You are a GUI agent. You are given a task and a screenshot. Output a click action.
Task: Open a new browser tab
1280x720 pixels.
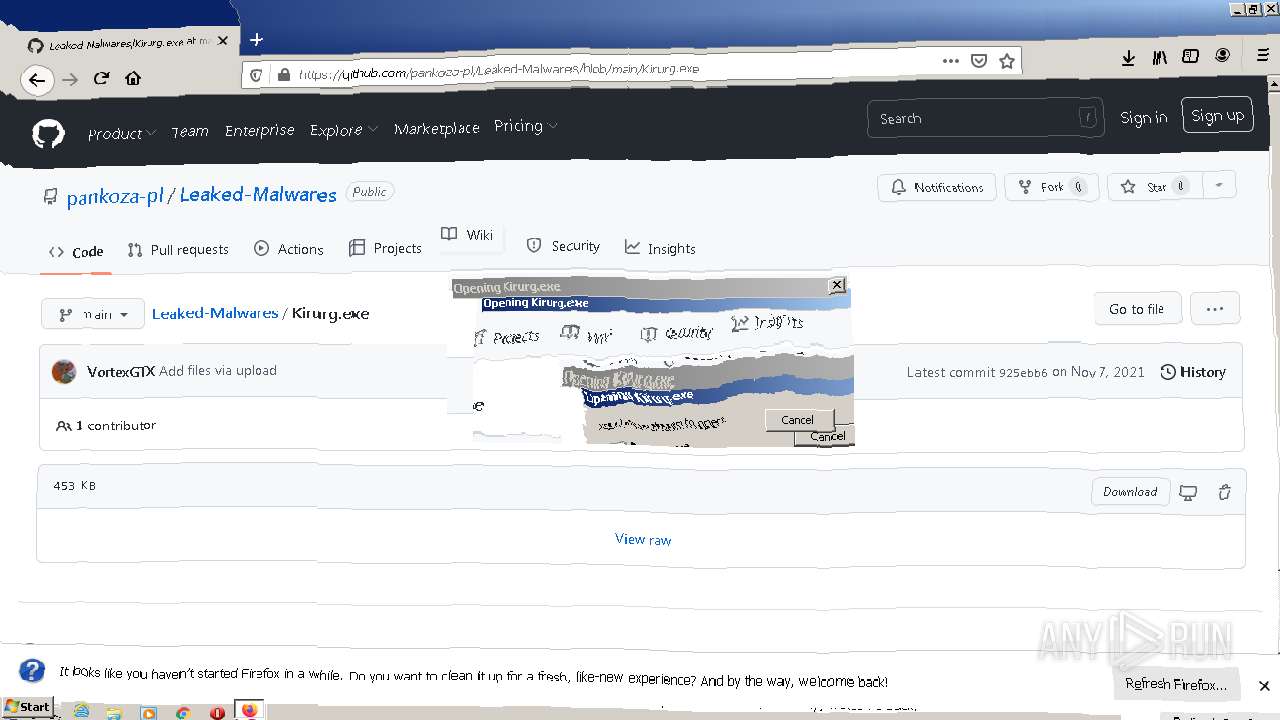[x=256, y=39]
